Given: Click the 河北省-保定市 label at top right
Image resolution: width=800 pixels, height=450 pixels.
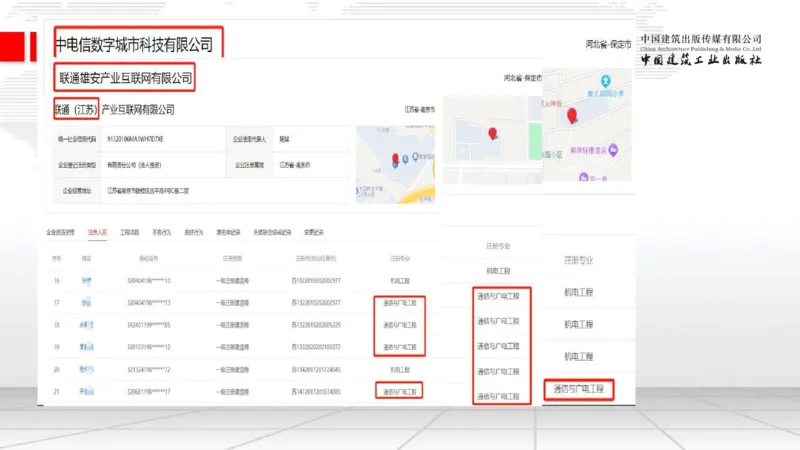Looking at the screenshot, I should (608, 44).
